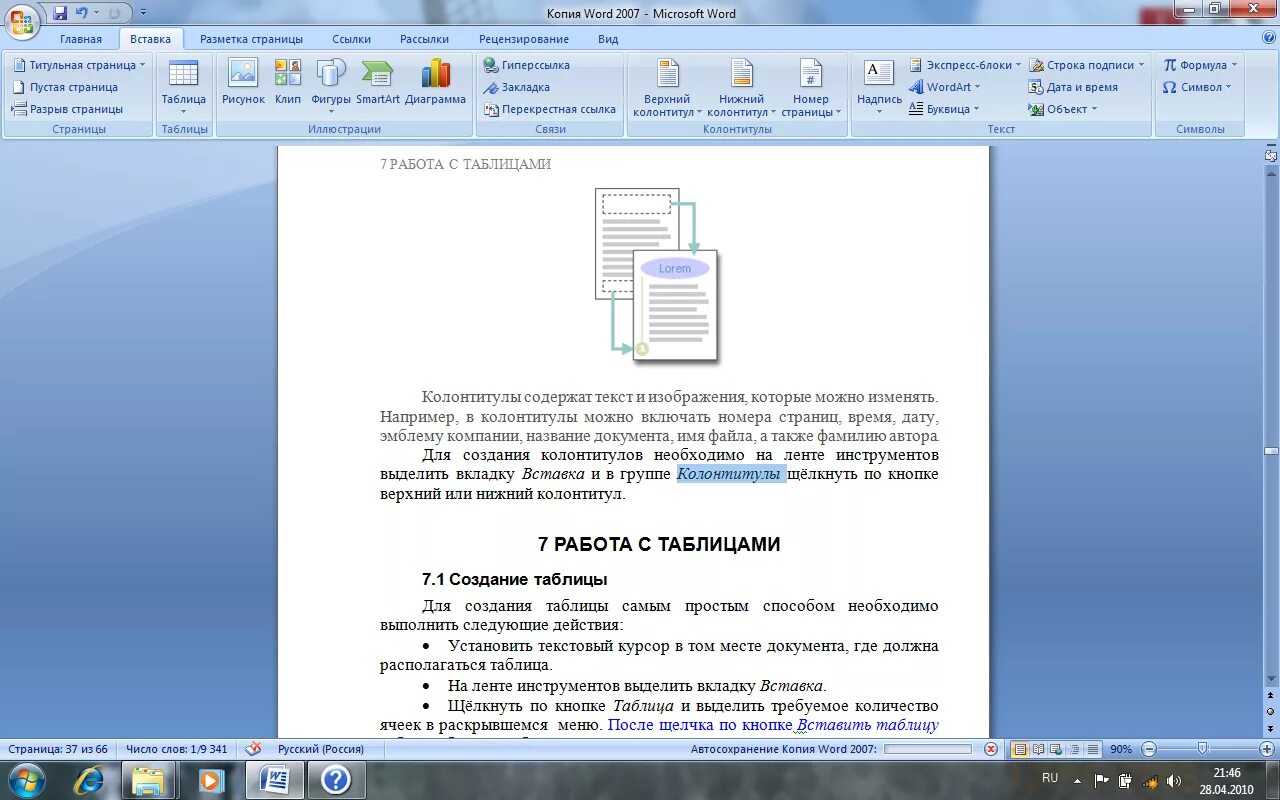
Task: Save the document via Quick Access floppy icon
Action: (60, 13)
